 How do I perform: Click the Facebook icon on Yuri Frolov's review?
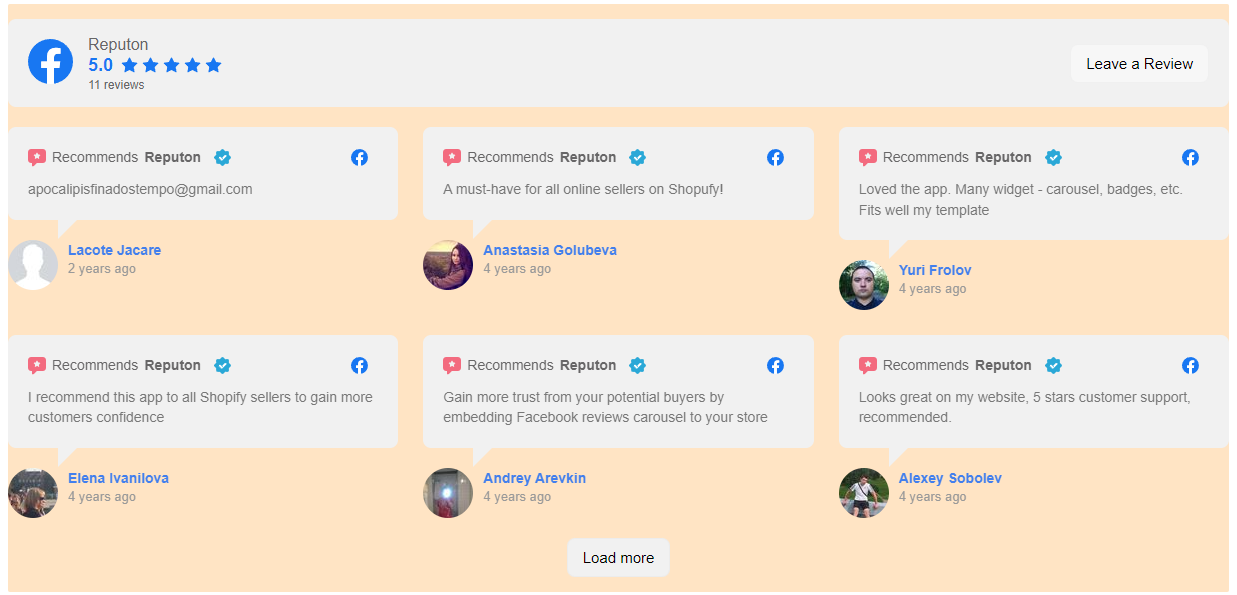pos(1190,157)
